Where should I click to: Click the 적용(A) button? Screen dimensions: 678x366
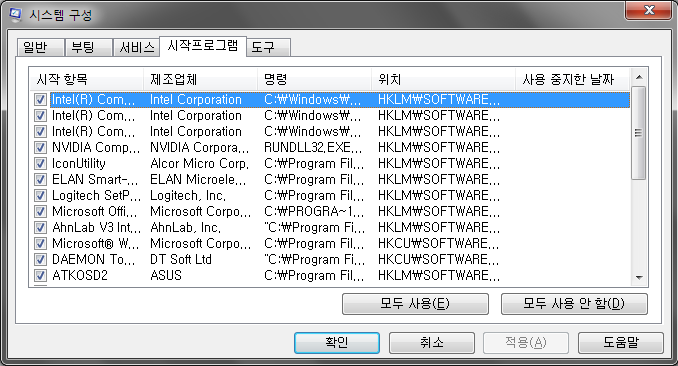click(526, 343)
